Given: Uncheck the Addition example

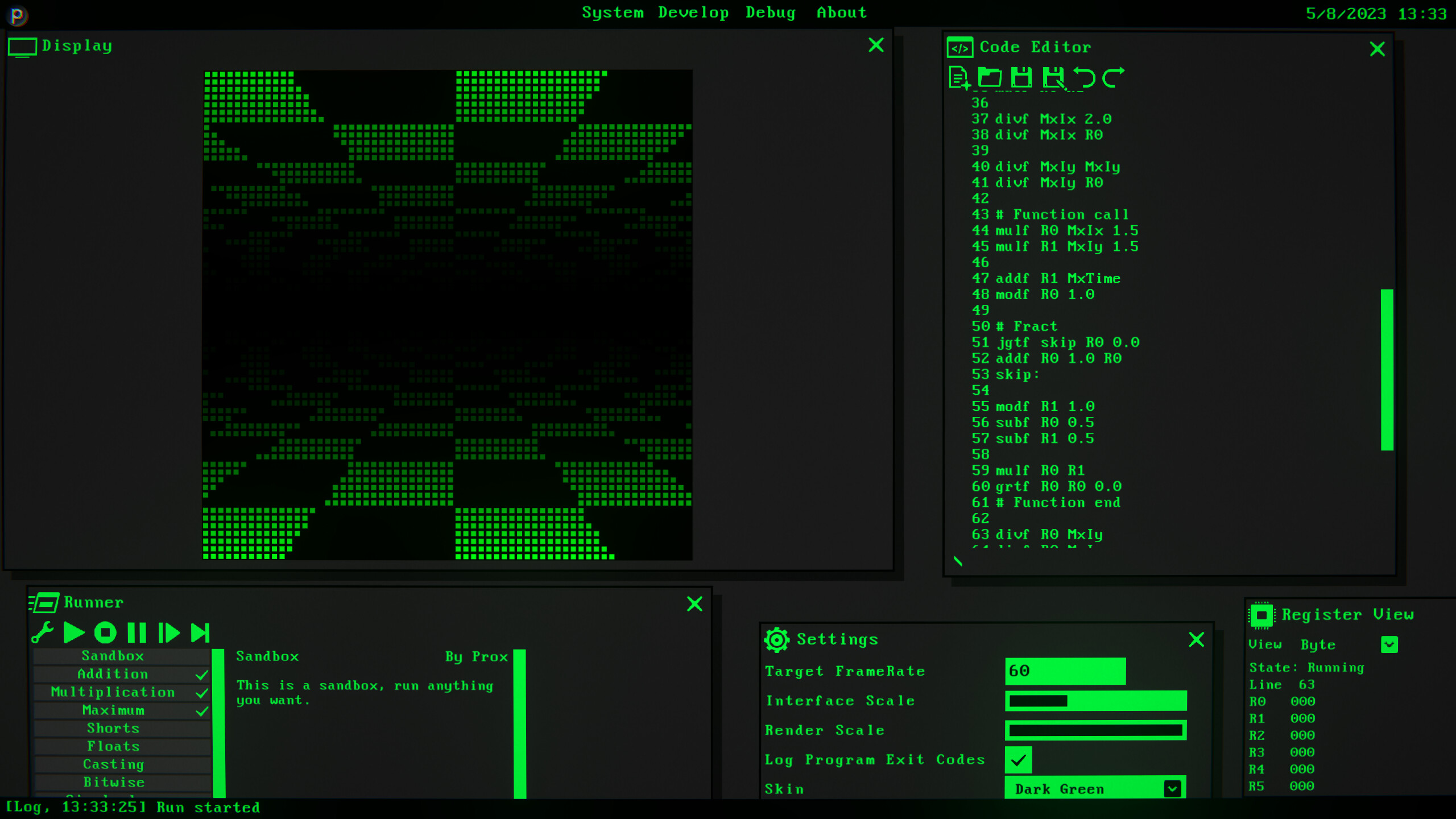Looking at the screenshot, I should [202, 674].
